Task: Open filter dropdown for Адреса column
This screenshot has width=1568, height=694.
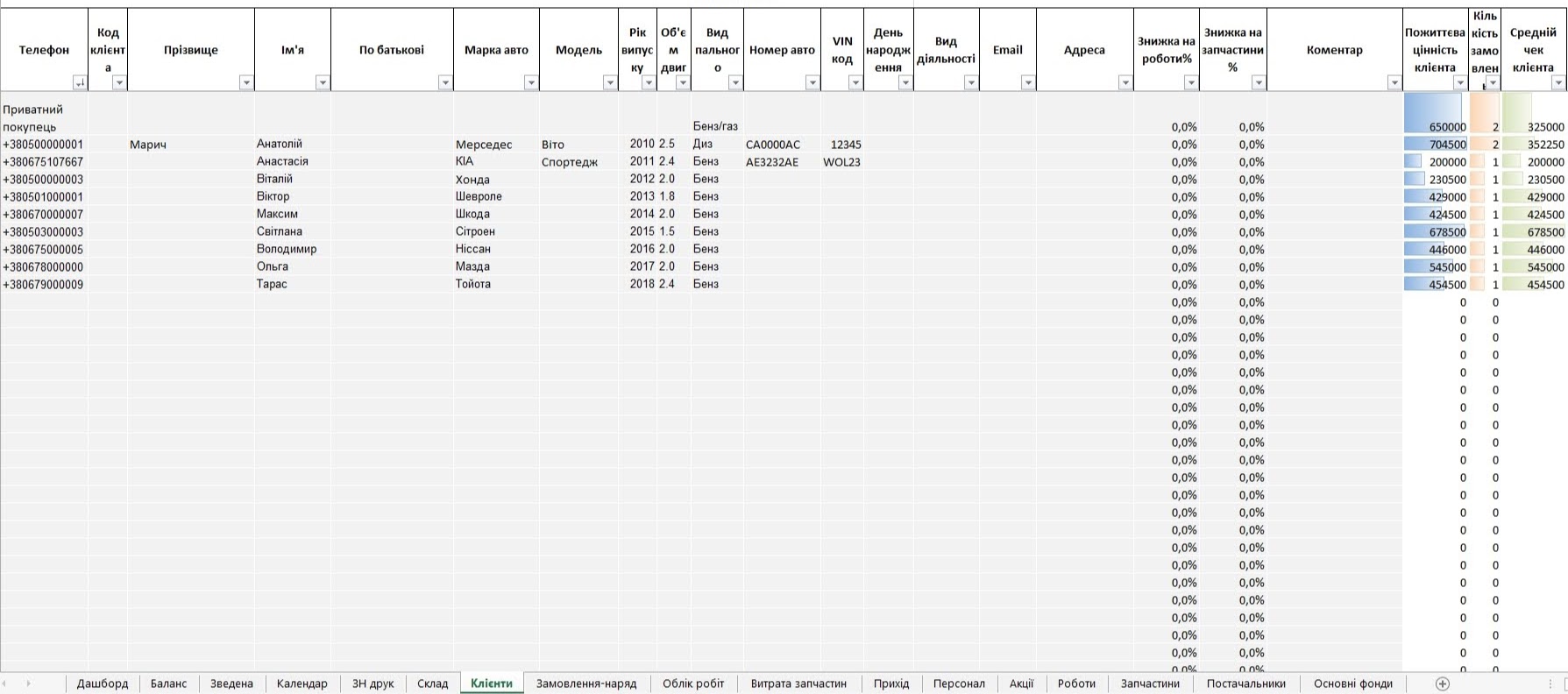Action: pos(1125,83)
